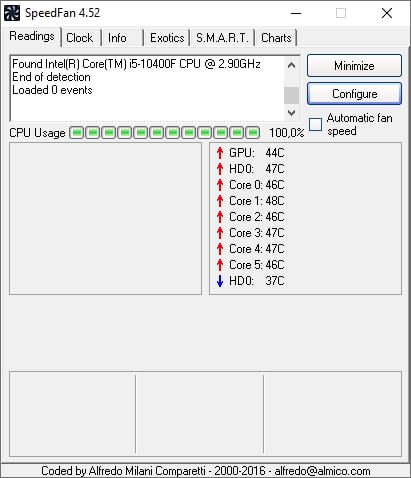This screenshot has height=478, width=411.
Task: Click the 'Core 1: 48C' reading
Action: pos(257,201)
